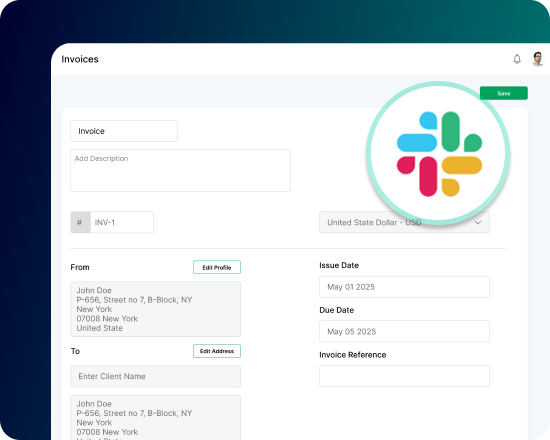Edit the Invoice title field

124,131
